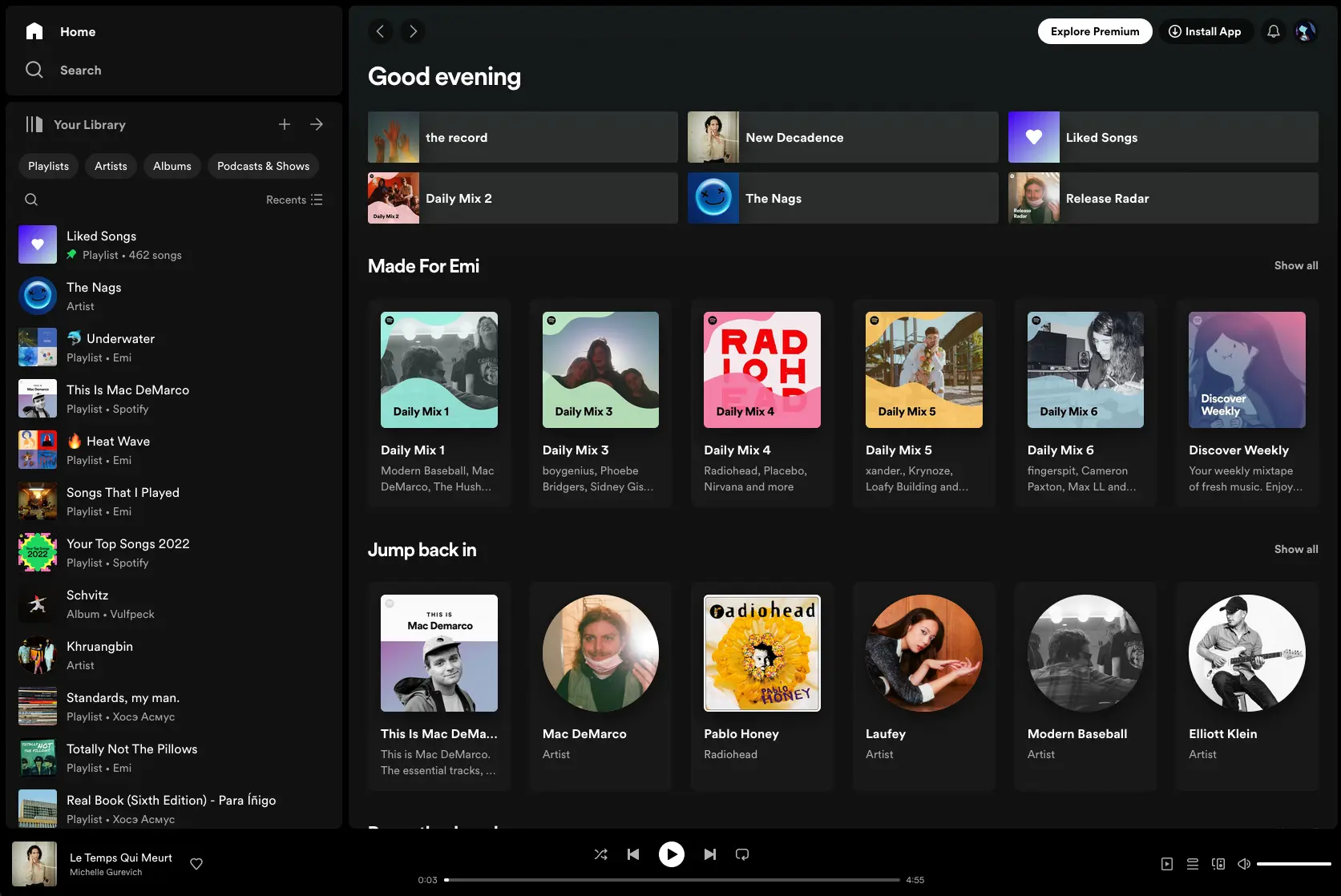Open Daily Mix 1 card

click(439, 403)
